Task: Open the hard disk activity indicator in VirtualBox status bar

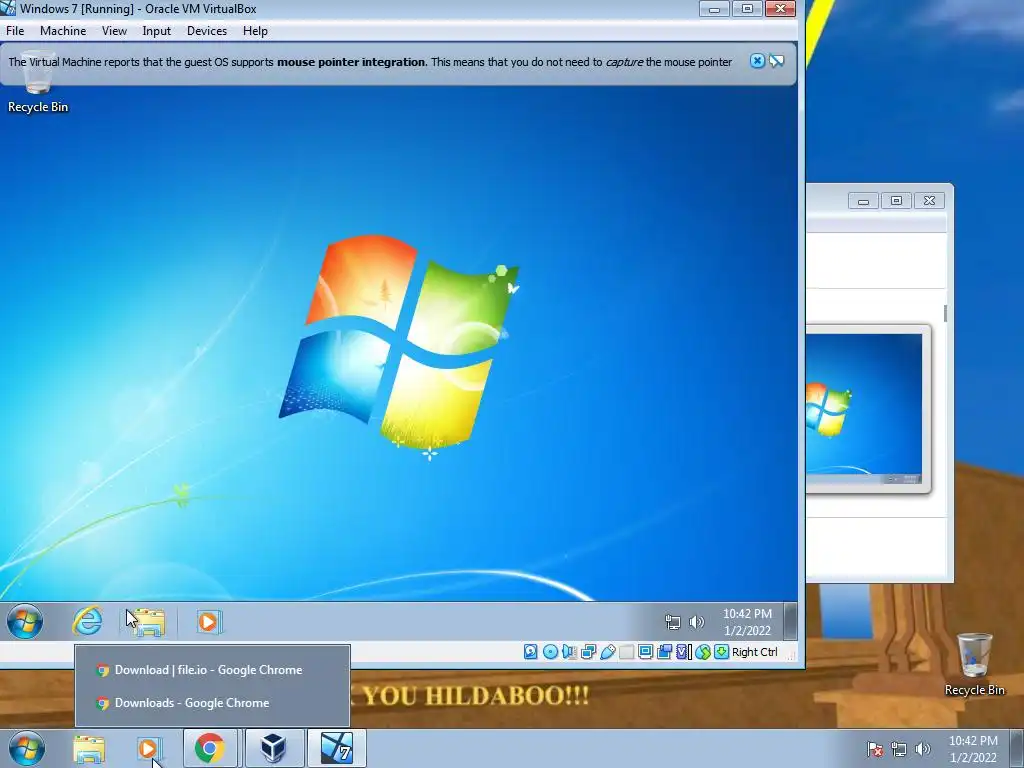Action: coord(530,652)
